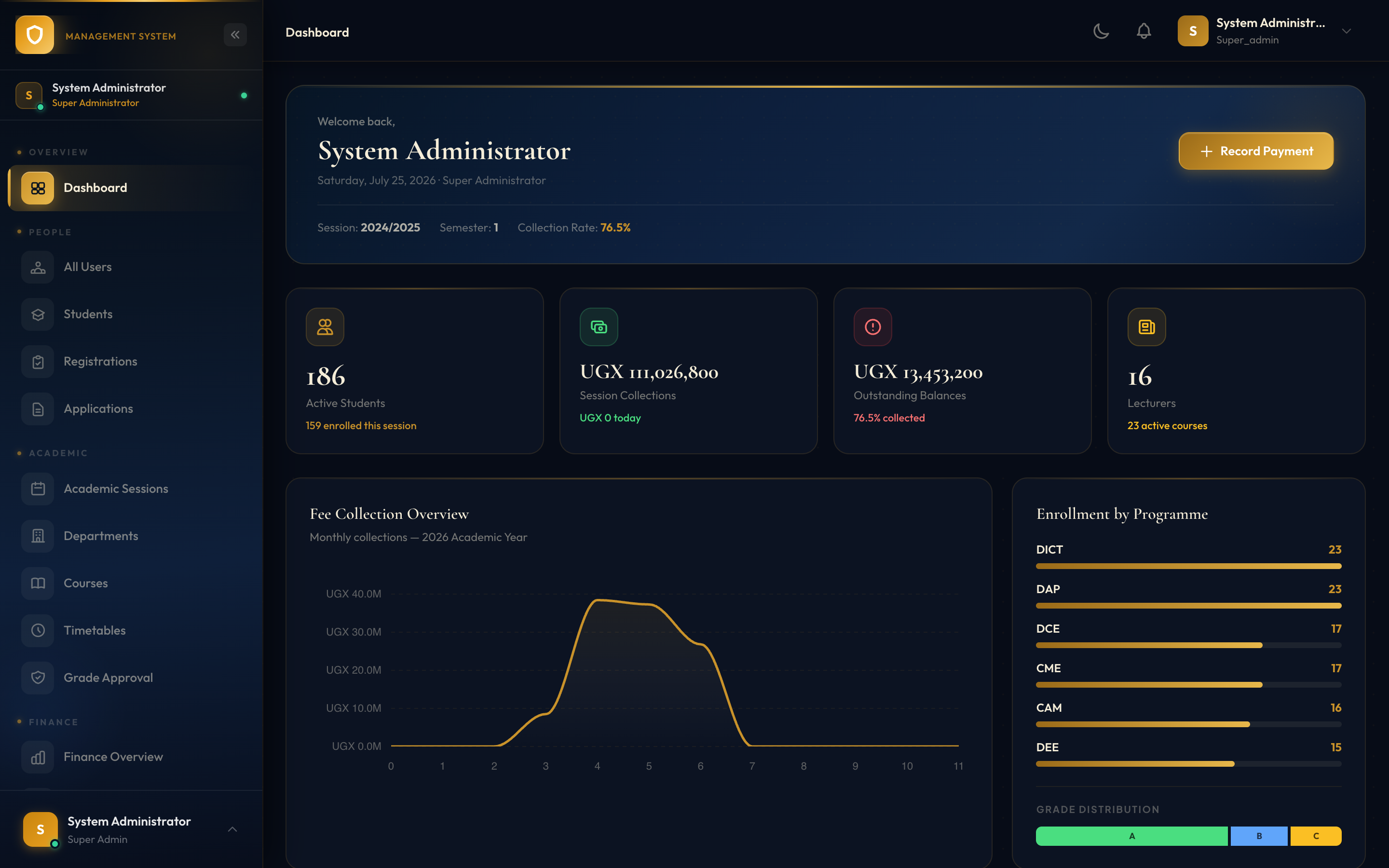The height and width of the screenshot is (868, 1389).
Task: Click the Registrations clipboard icon
Action: point(38,362)
